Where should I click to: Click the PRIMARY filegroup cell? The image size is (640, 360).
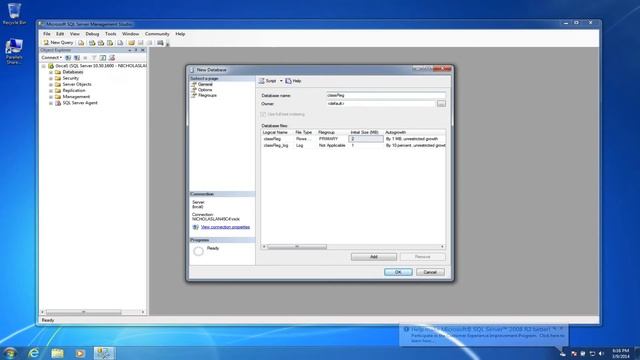tap(332, 139)
